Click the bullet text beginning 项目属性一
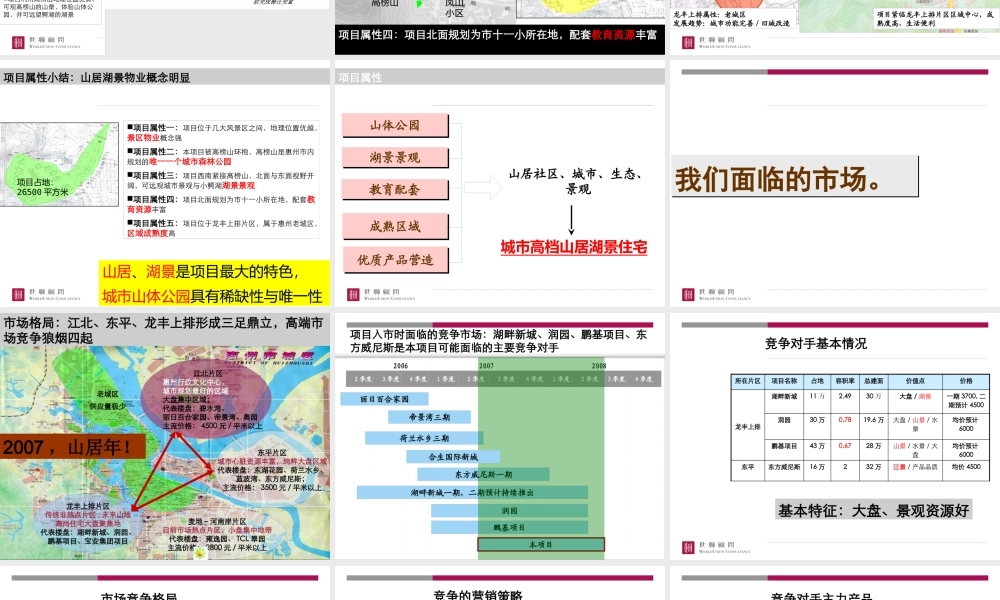 223,133
